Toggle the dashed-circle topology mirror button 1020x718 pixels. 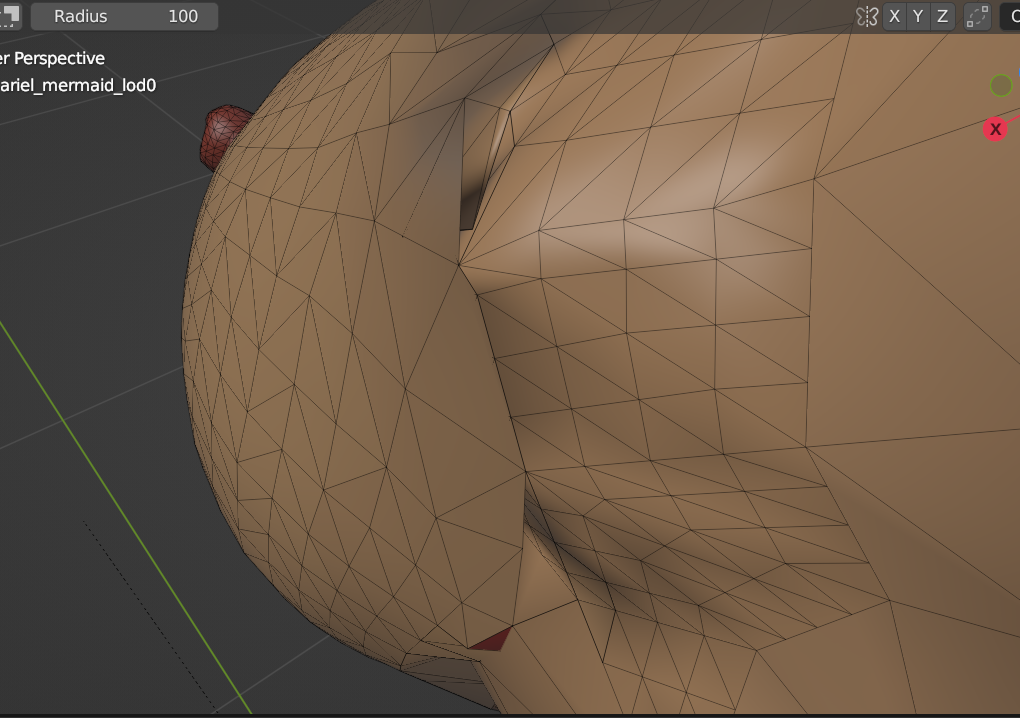pos(977,16)
